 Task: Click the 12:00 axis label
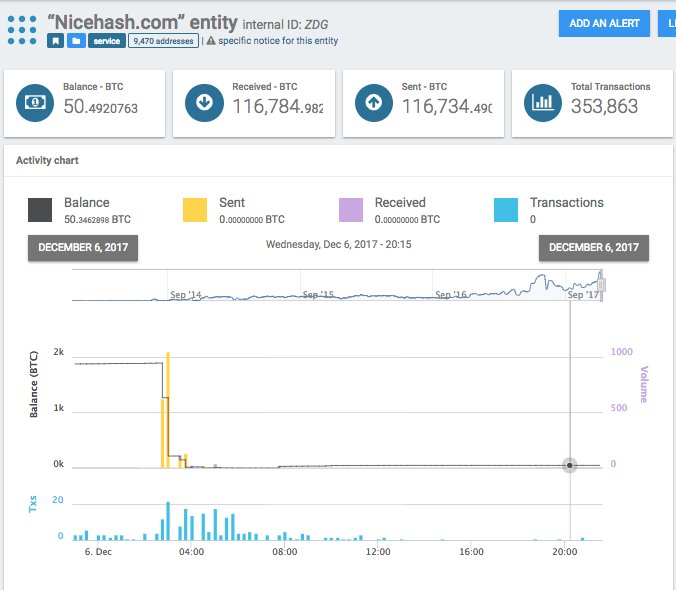378,552
